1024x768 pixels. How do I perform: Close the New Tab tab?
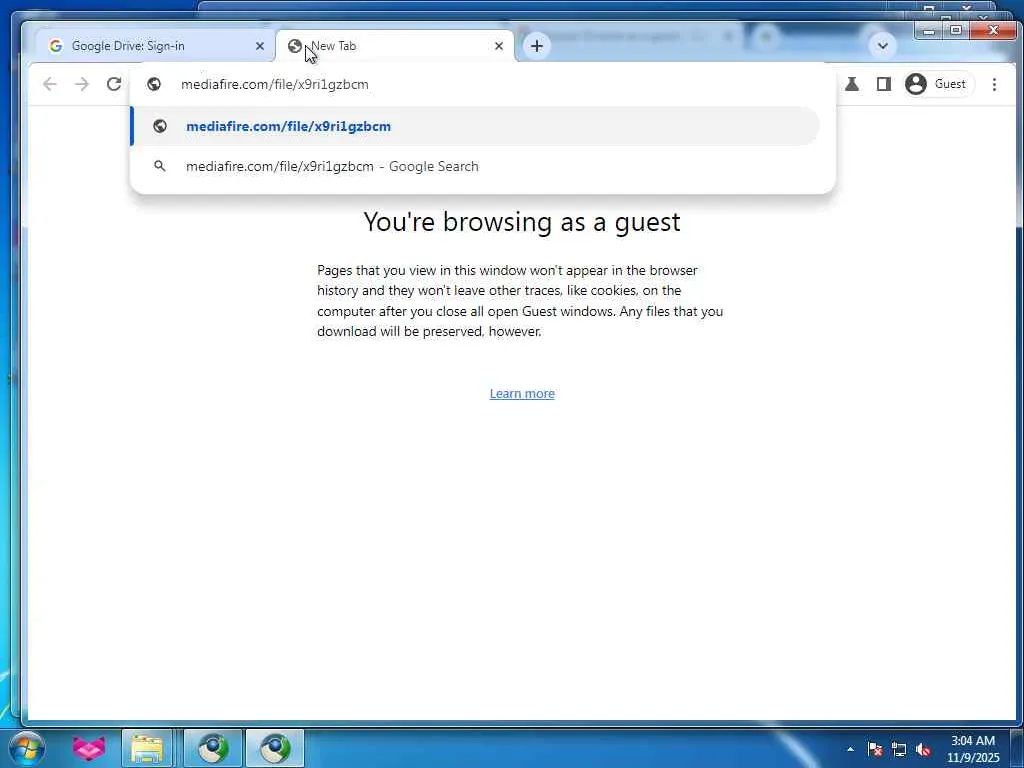499,46
